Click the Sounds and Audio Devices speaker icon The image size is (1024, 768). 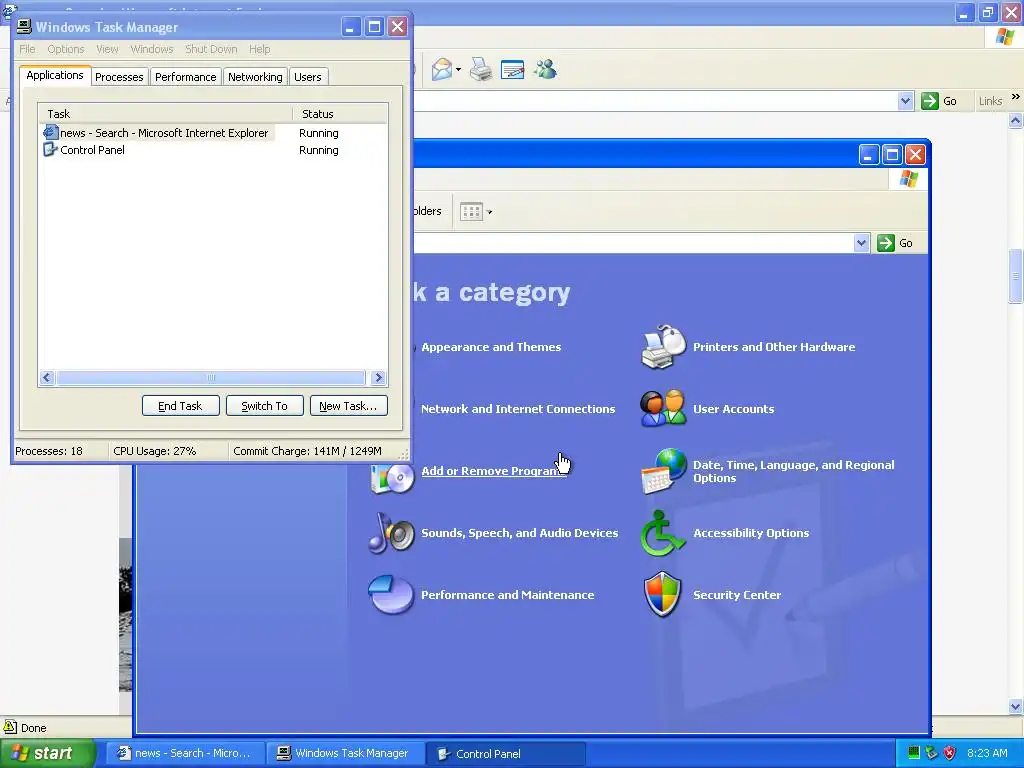[391, 533]
